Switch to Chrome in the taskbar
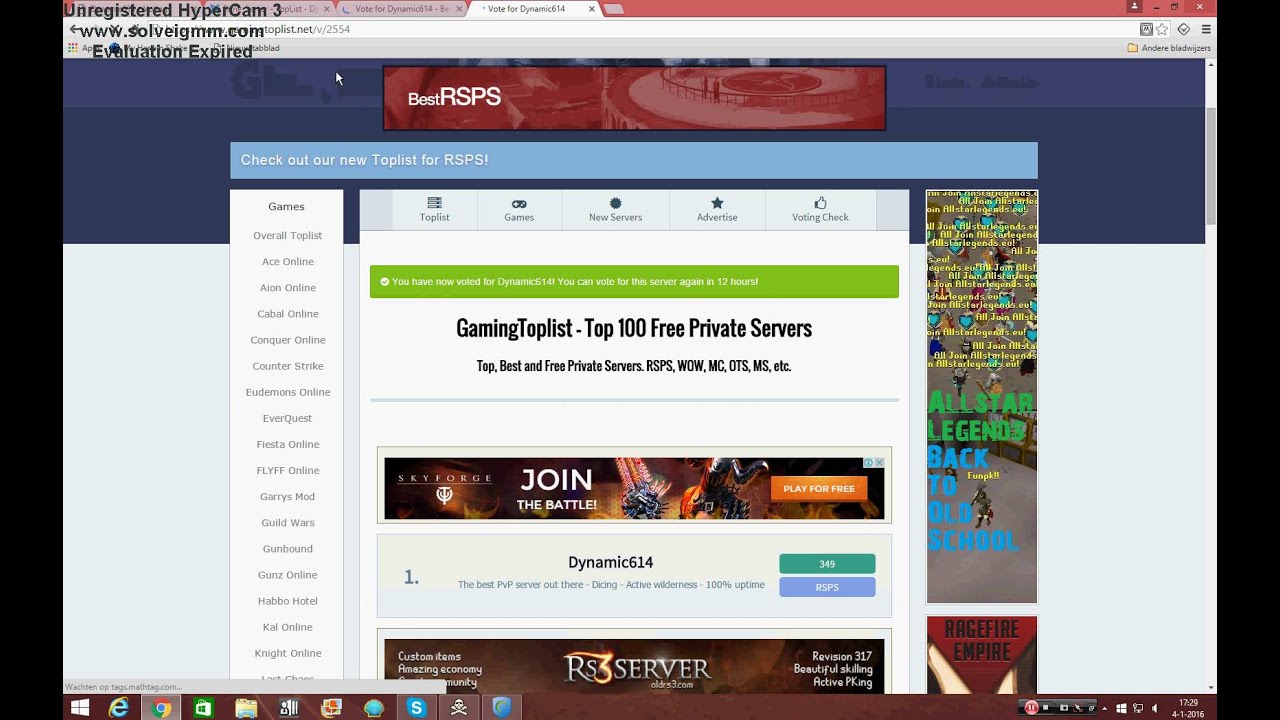 coord(161,707)
